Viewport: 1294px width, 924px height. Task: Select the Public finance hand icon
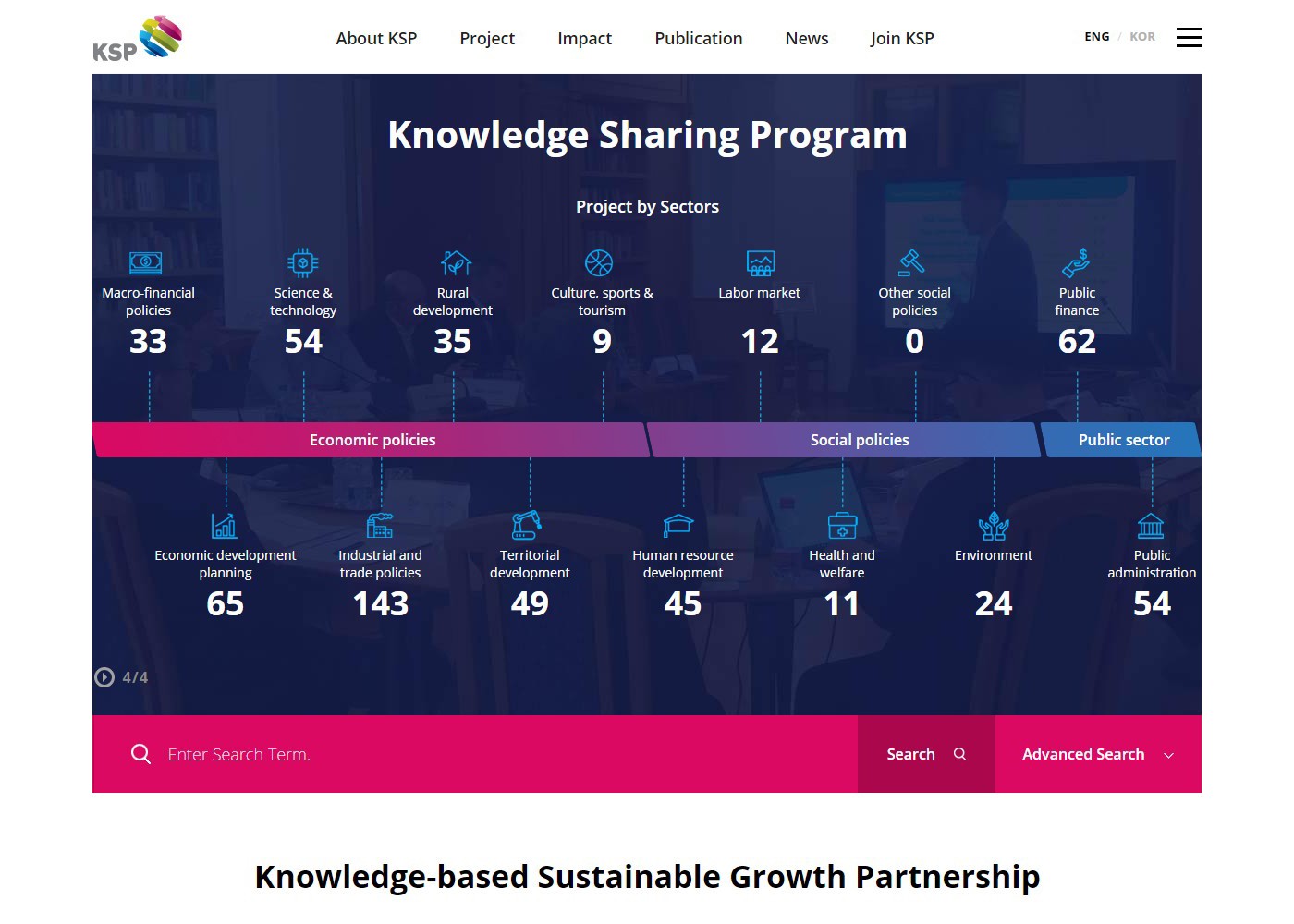(x=1076, y=263)
